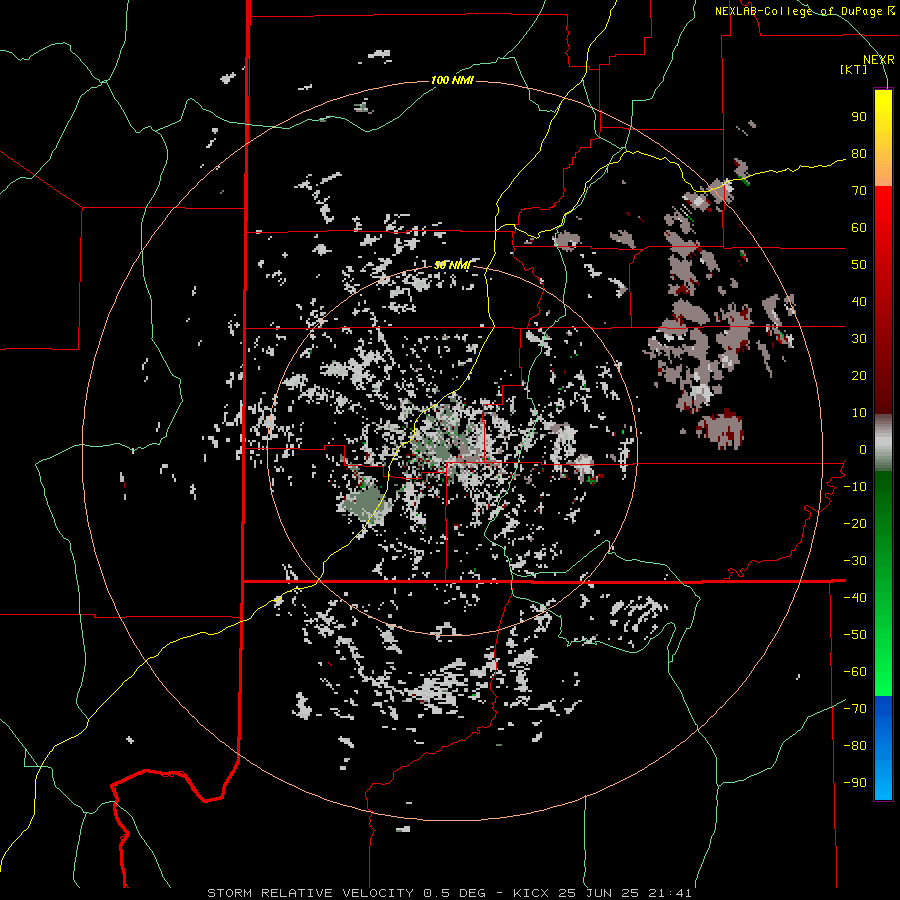Click the 90 value on velocity scale
The image size is (900, 900).
coord(859,117)
